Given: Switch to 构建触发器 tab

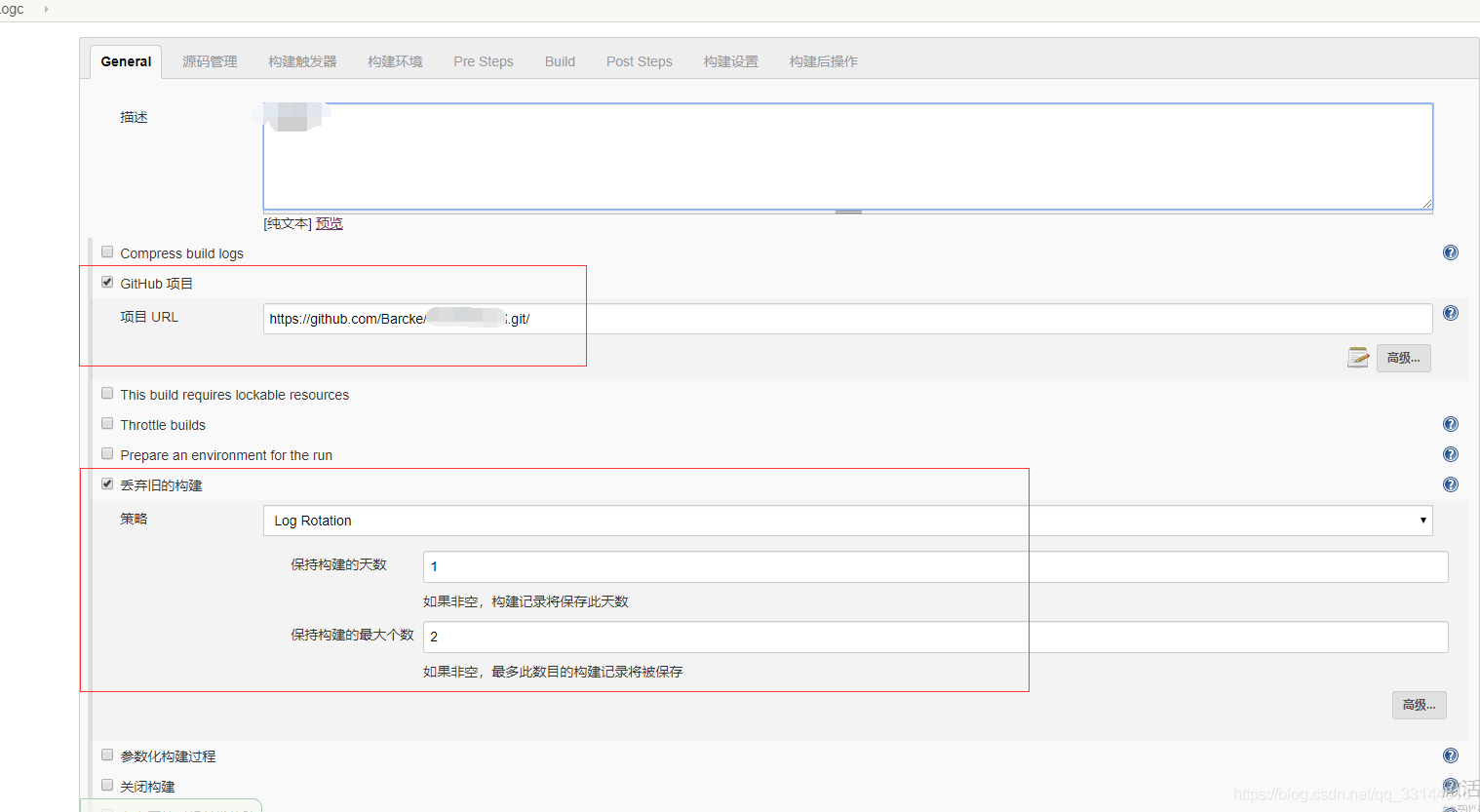Looking at the screenshot, I should [302, 61].
